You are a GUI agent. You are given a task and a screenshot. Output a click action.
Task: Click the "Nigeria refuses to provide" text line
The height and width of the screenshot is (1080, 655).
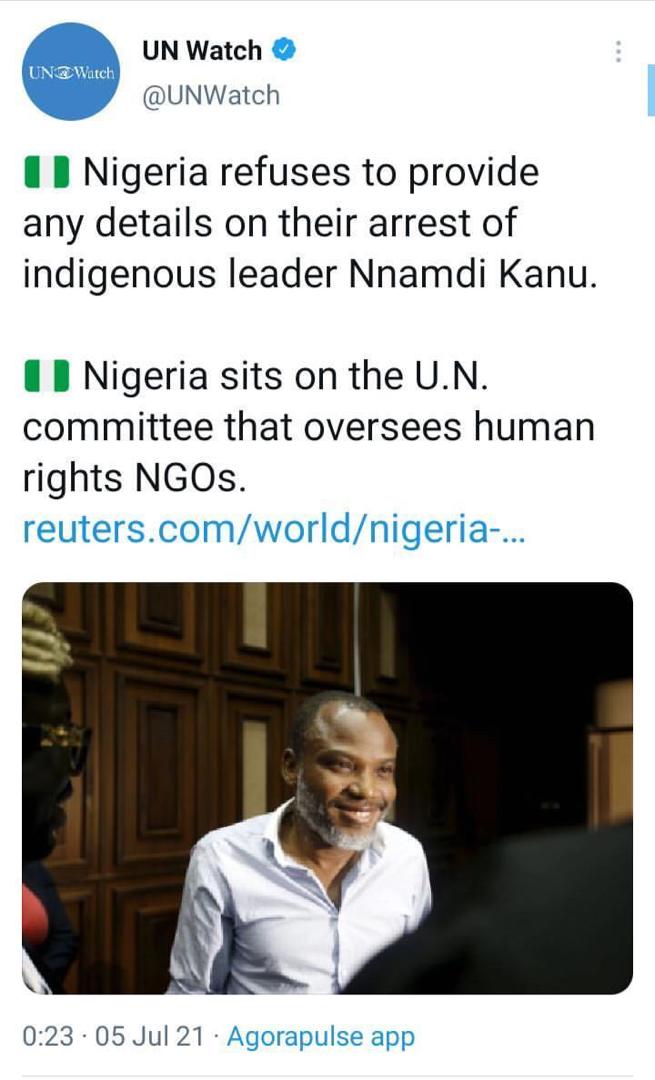point(310,173)
